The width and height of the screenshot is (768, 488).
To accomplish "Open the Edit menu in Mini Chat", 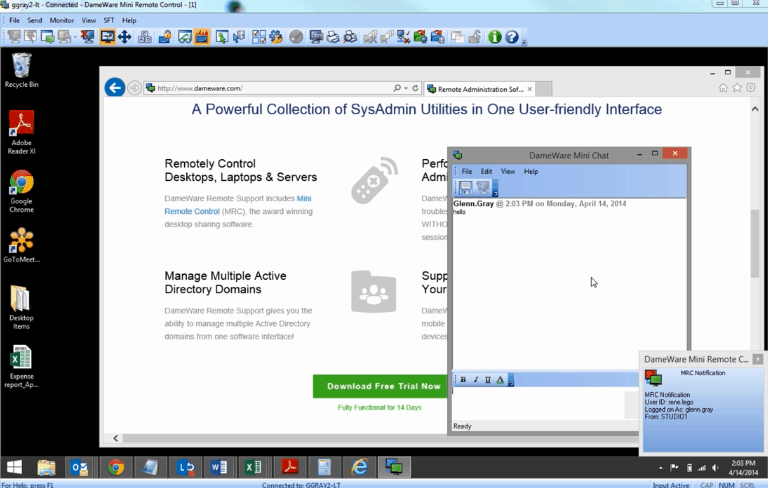I will pos(486,171).
